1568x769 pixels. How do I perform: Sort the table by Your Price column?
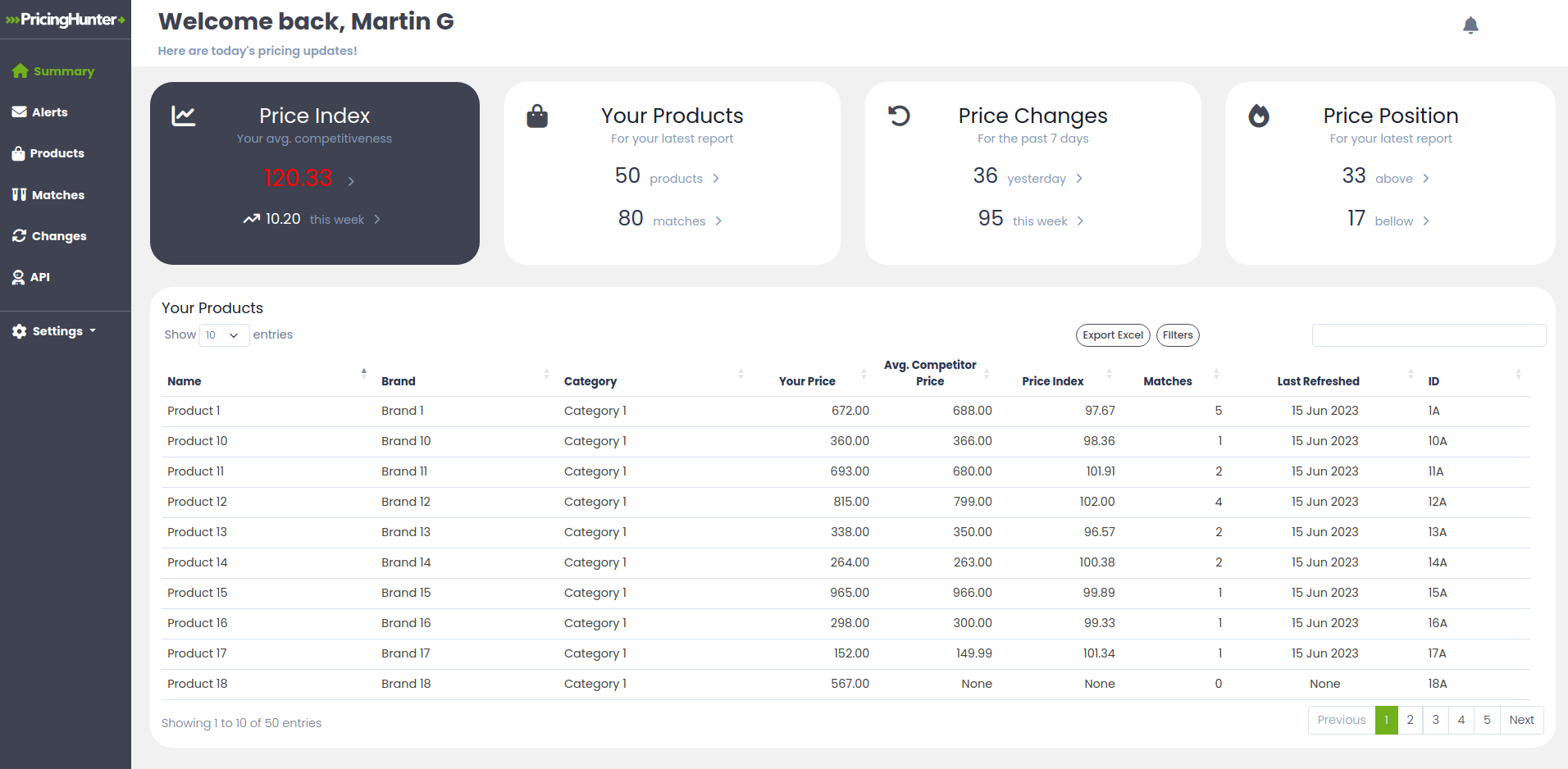807,381
